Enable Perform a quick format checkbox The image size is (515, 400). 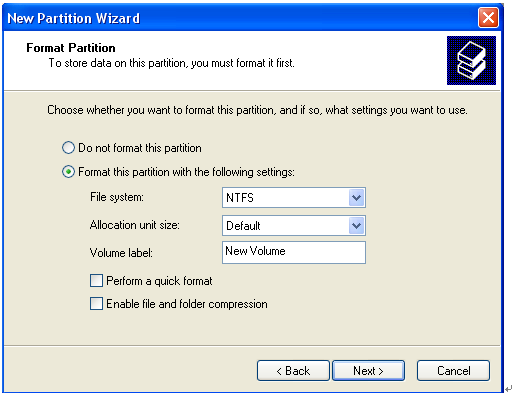(x=96, y=281)
